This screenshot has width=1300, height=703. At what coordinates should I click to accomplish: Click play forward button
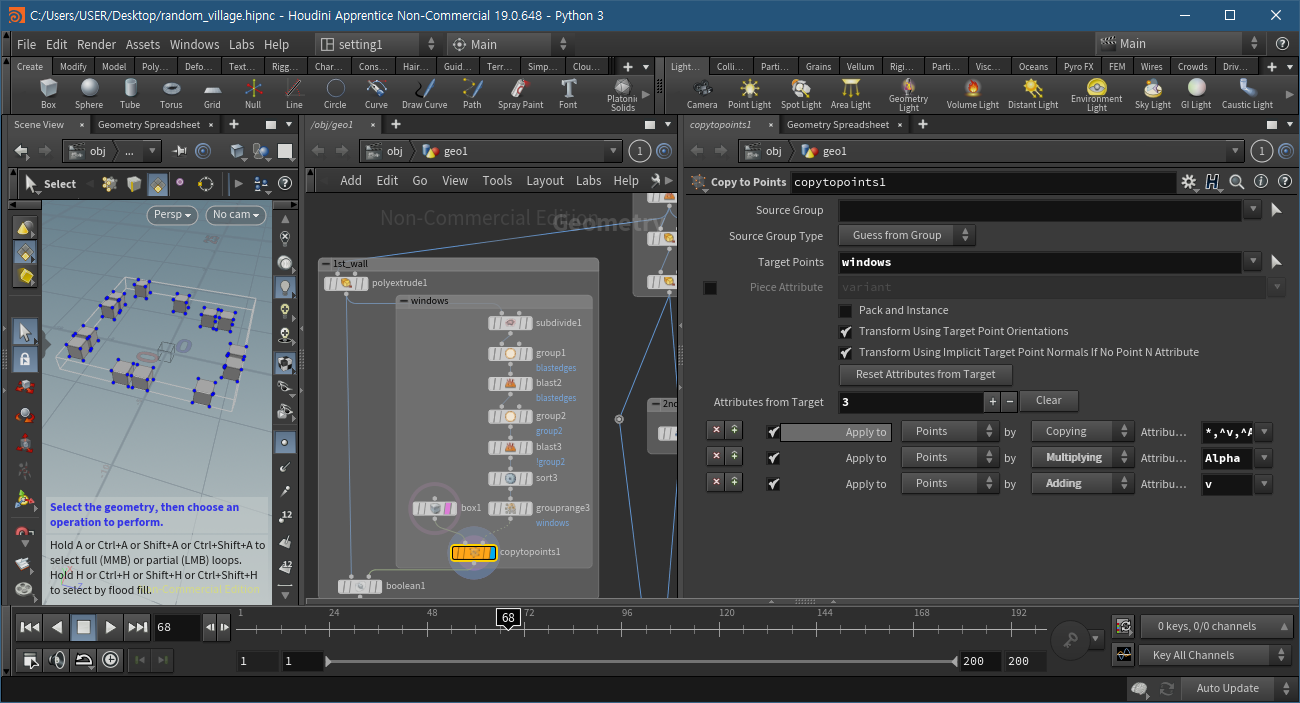110,628
